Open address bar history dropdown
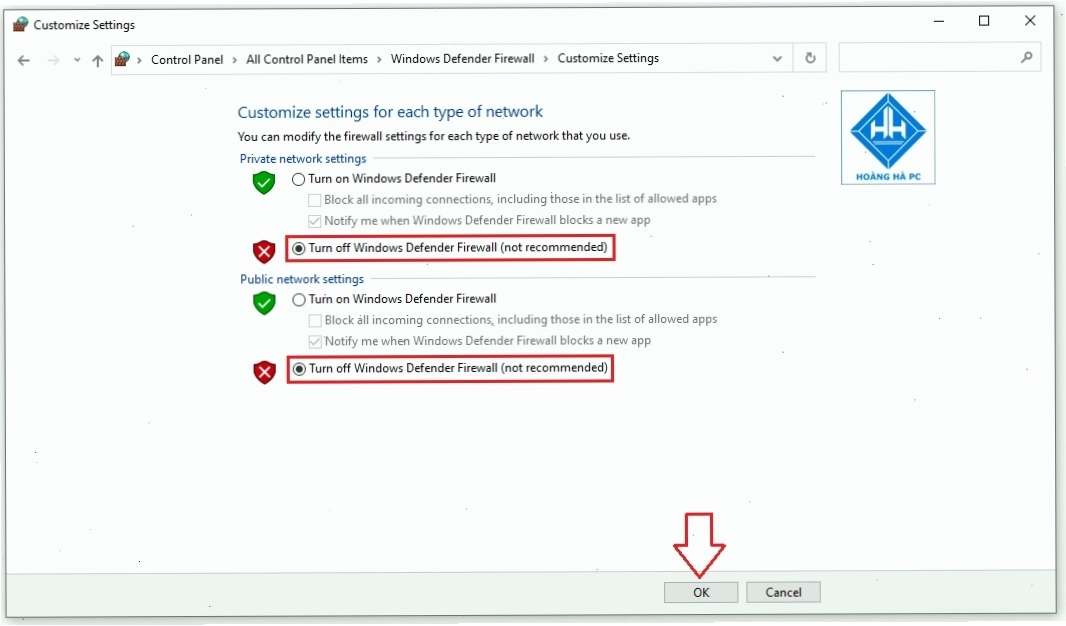Viewport: 1066px width, 626px height. pos(777,58)
